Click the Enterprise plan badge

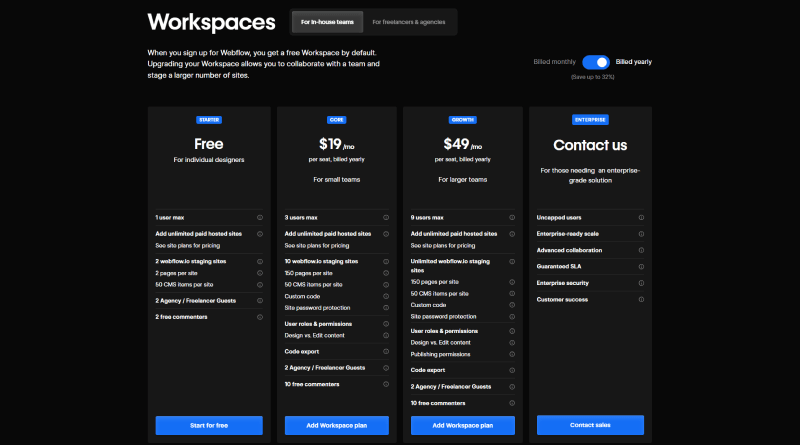pyautogui.click(x=590, y=120)
